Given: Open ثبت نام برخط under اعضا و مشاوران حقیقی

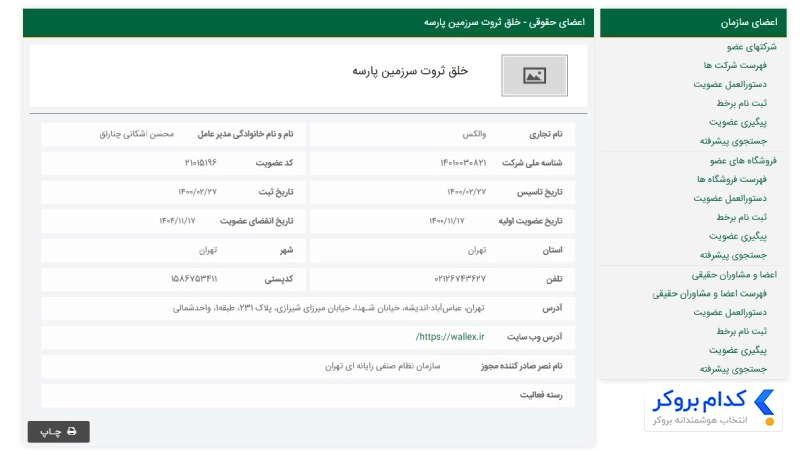Looking at the screenshot, I should point(741,332).
